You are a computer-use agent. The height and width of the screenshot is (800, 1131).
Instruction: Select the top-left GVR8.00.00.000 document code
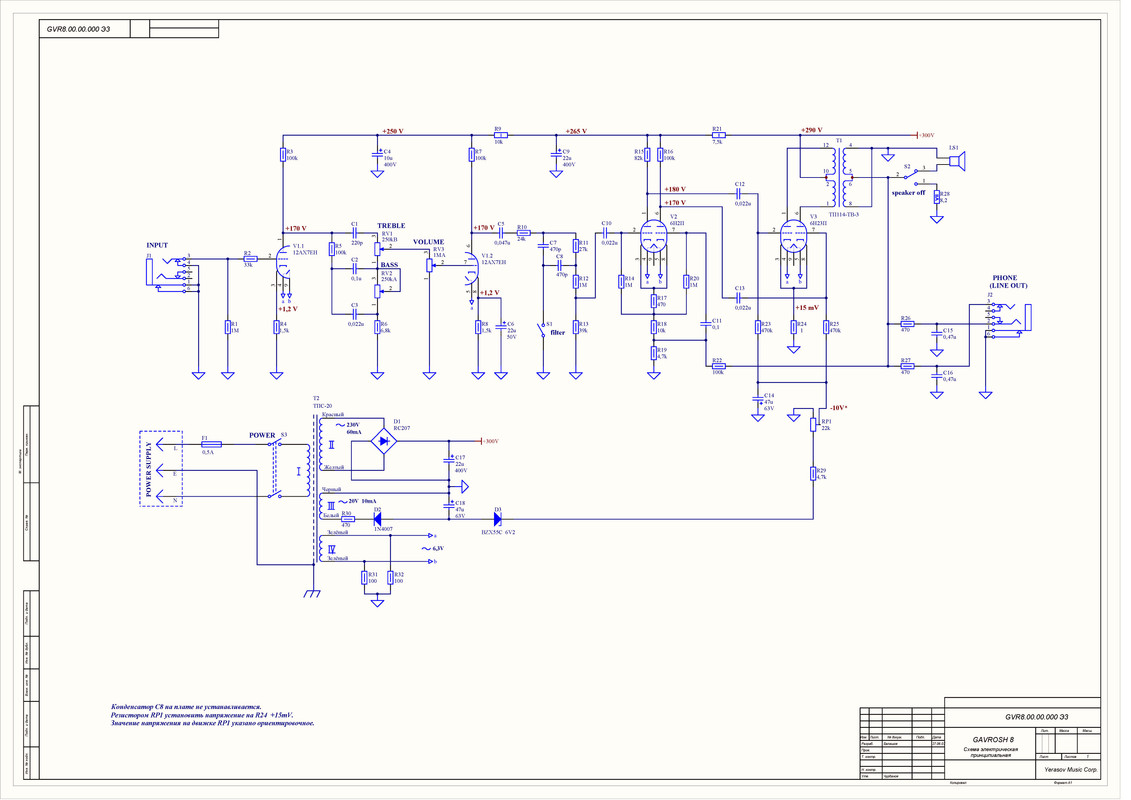coord(79,30)
